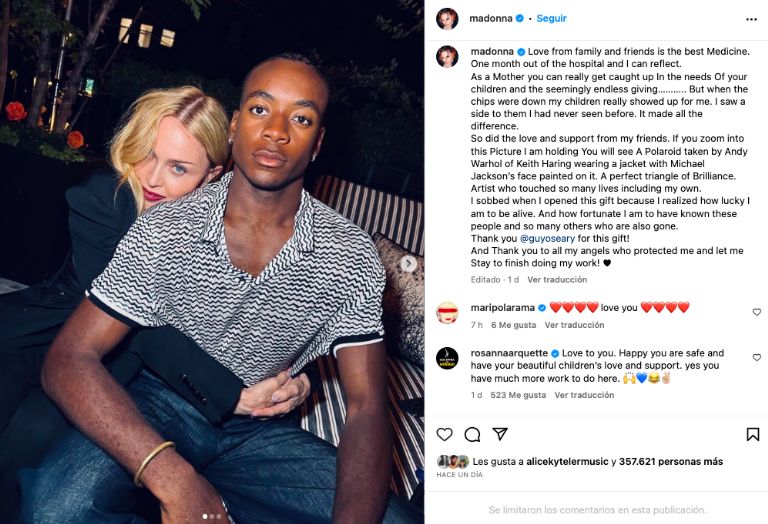Open maripolarama's profile avatar
This screenshot has height=524, width=768.
coord(447,313)
